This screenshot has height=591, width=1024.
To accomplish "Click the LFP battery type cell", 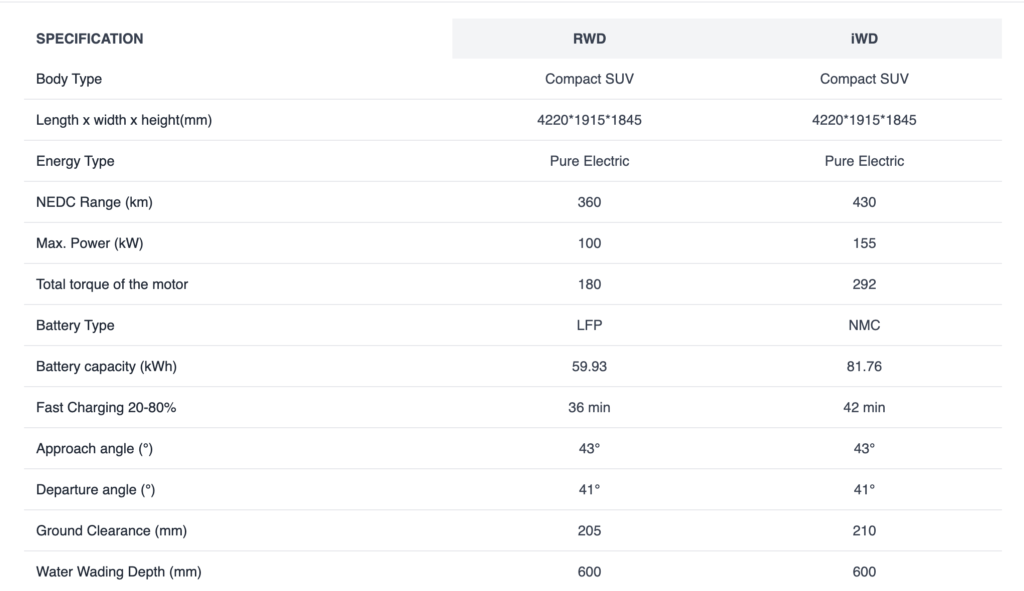I will click(589, 325).
